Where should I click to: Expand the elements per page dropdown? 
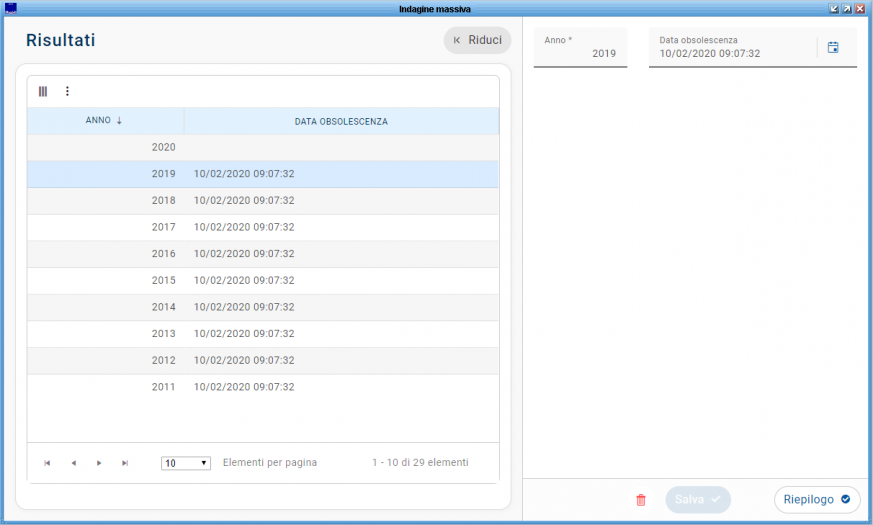click(x=186, y=463)
